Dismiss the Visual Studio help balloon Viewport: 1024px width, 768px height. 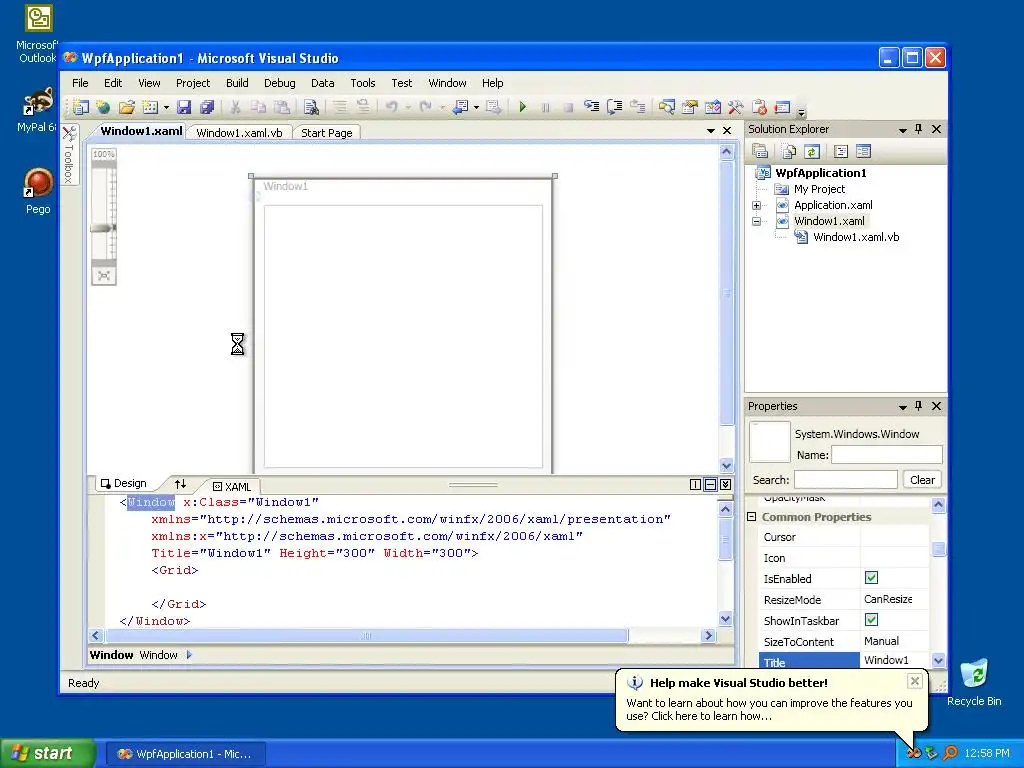pos(914,681)
